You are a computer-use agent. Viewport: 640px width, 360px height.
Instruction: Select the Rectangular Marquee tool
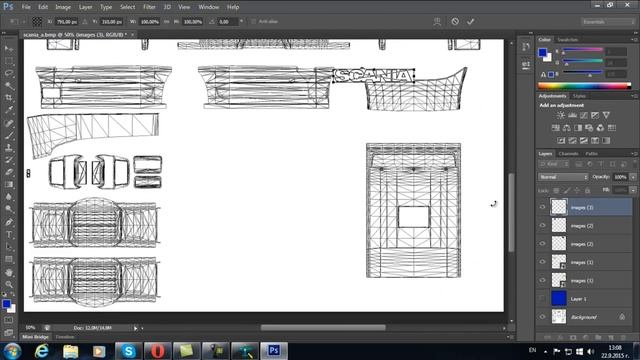pos(9,61)
